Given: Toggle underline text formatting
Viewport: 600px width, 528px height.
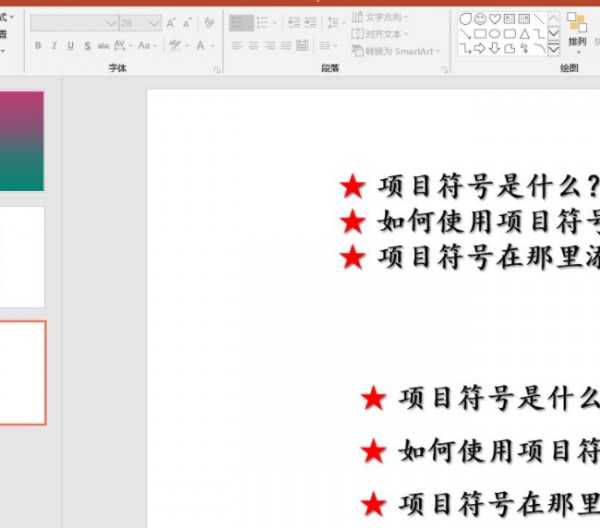Looking at the screenshot, I should click(x=70, y=45).
